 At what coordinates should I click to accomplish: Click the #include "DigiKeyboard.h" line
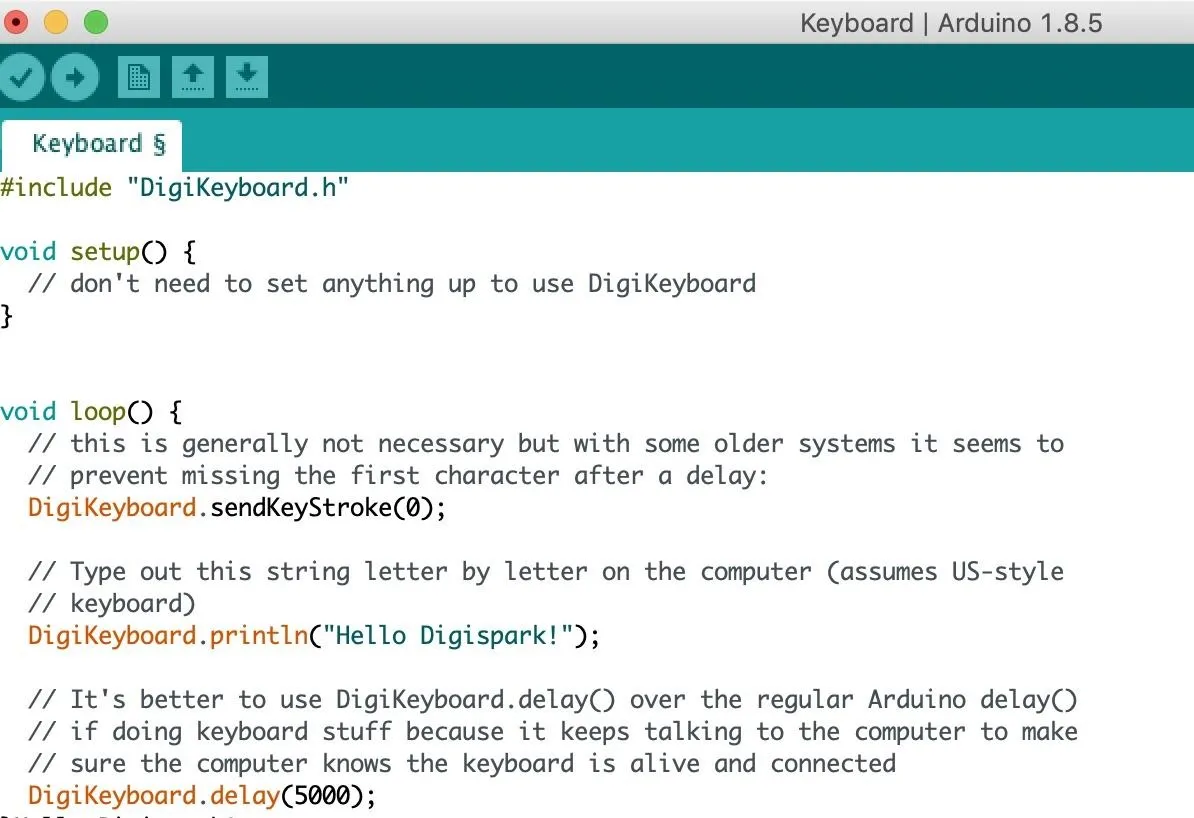[x=174, y=187]
